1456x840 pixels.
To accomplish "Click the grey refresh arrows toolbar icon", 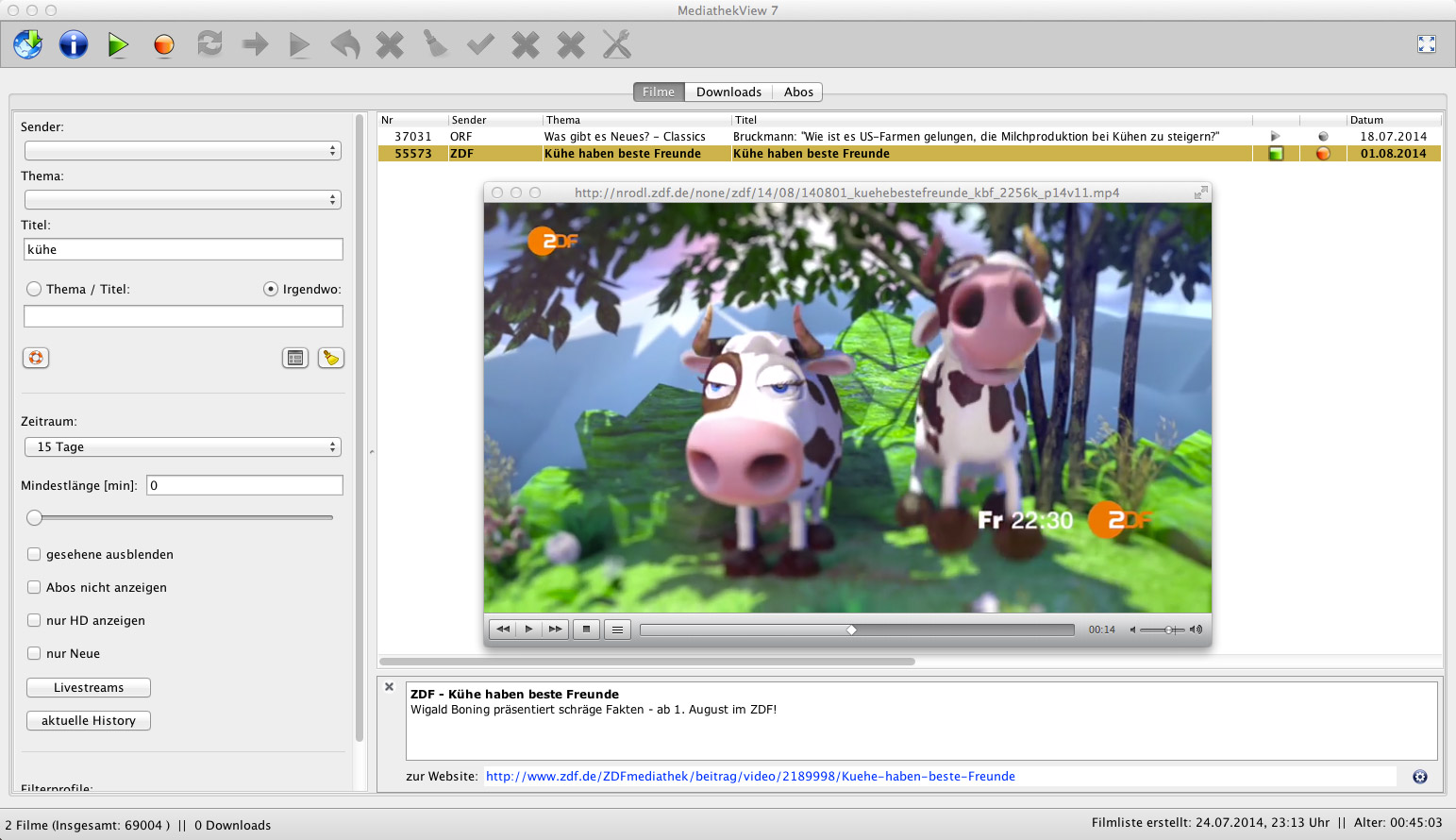I will click(209, 43).
